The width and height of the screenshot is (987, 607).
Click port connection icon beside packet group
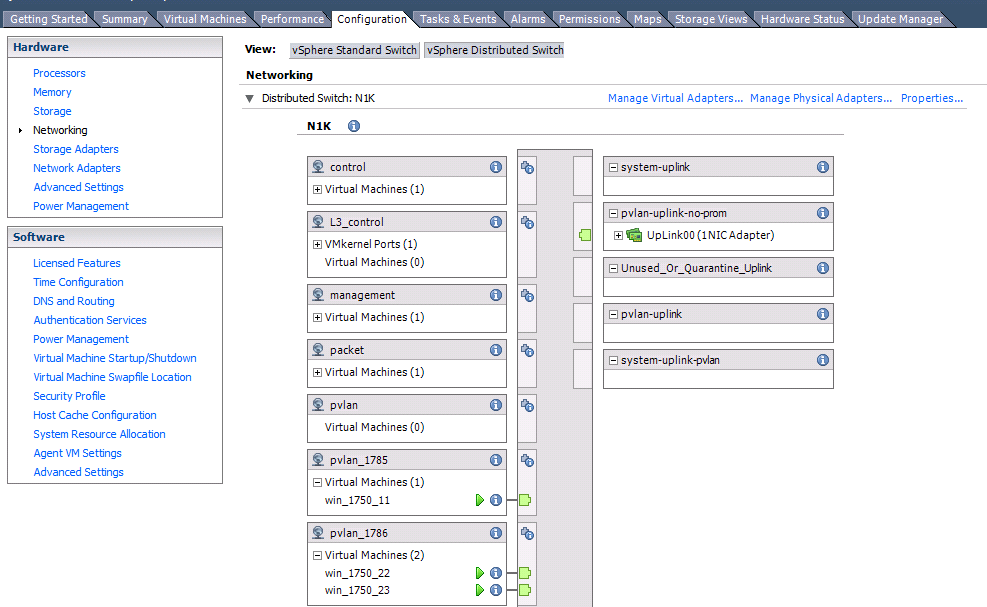tap(527, 350)
